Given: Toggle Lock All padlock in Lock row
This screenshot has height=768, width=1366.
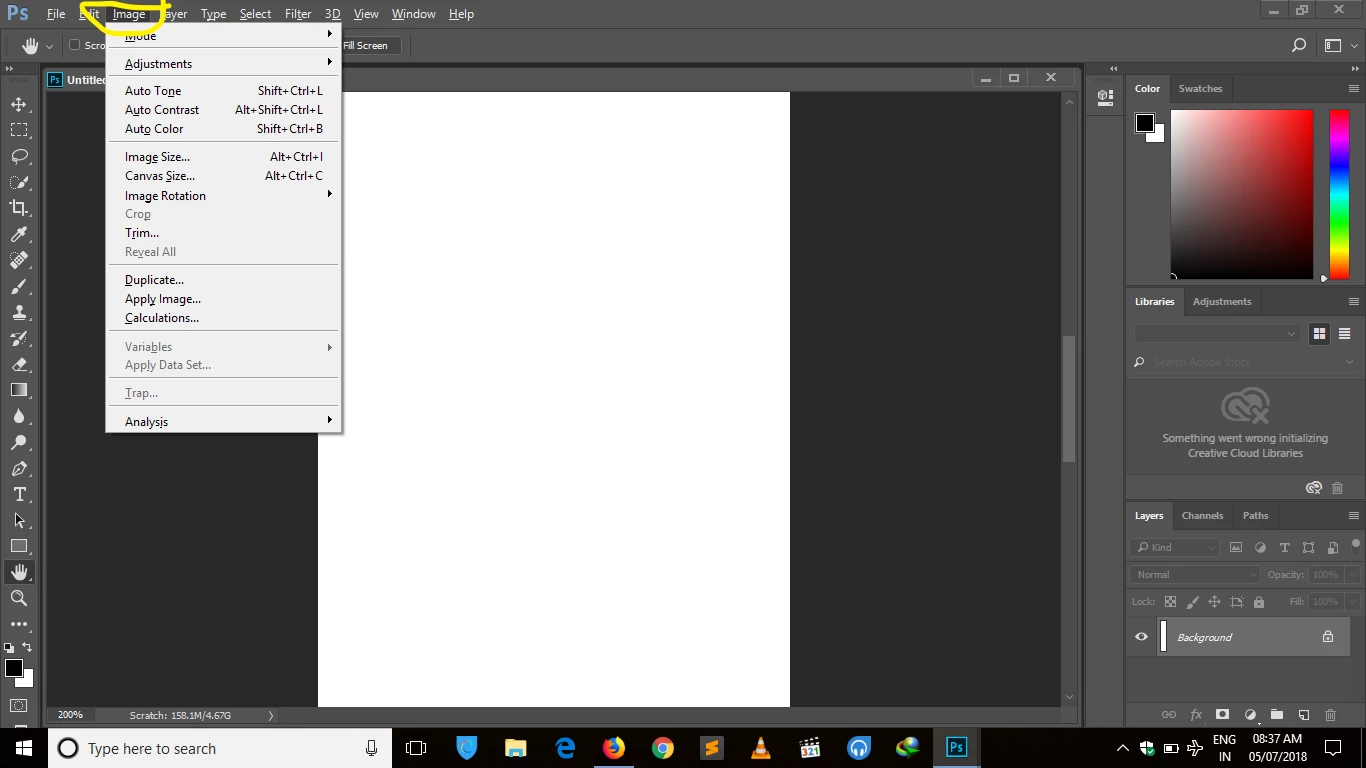Looking at the screenshot, I should [1259, 602].
